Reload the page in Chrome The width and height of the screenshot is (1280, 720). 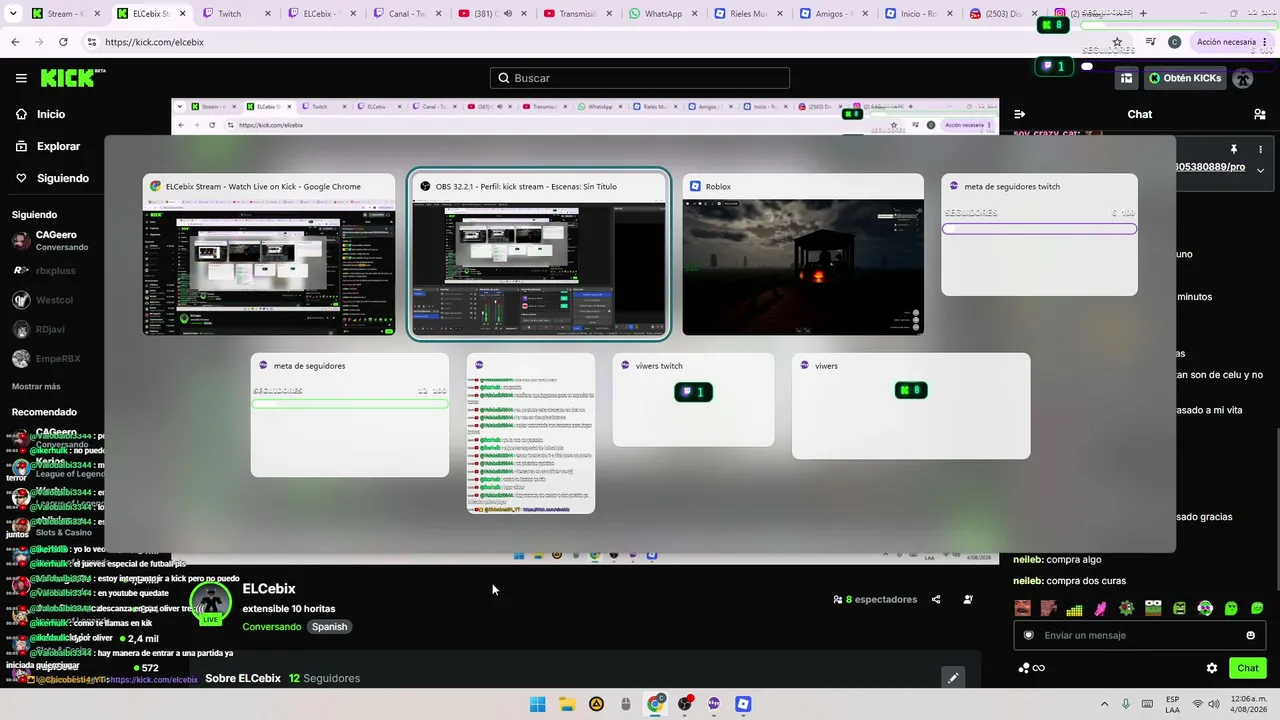coord(63,42)
